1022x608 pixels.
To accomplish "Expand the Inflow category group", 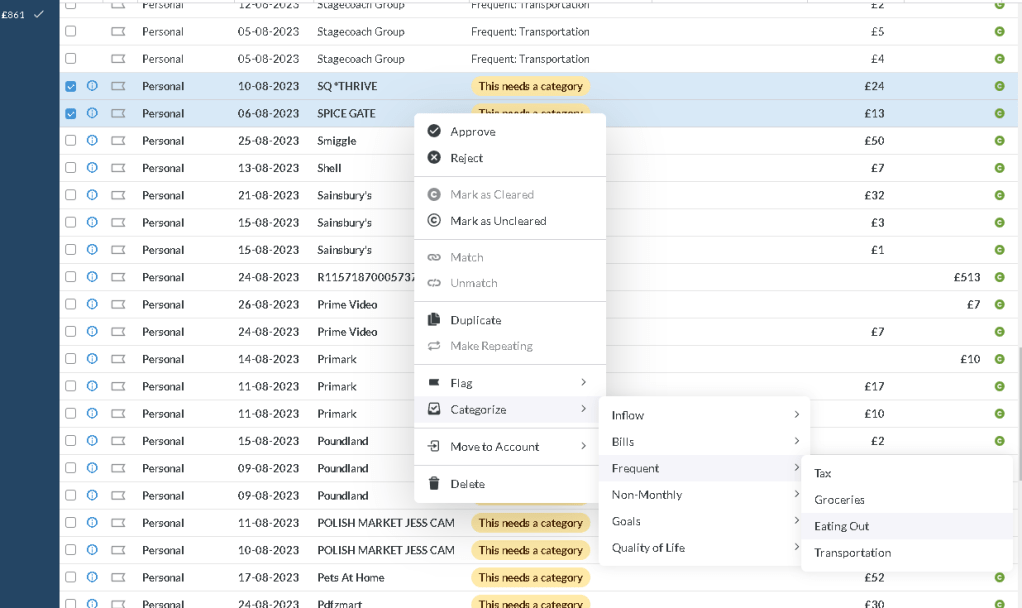I will coord(705,415).
